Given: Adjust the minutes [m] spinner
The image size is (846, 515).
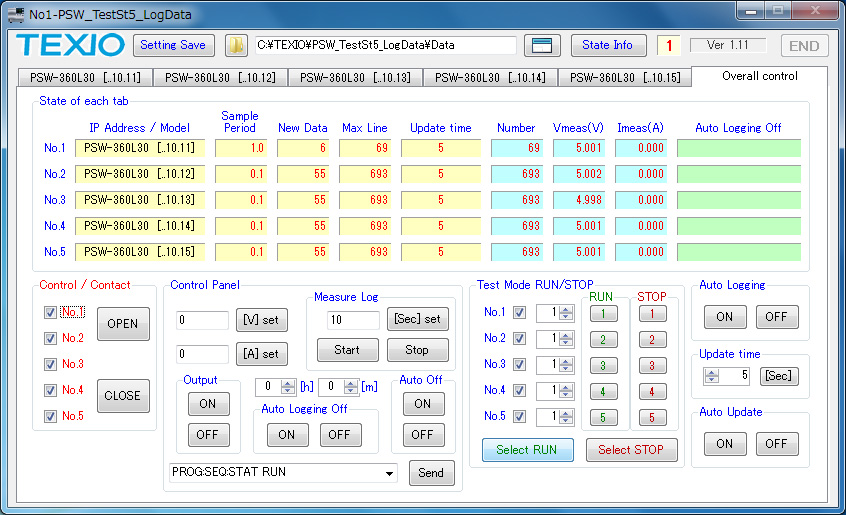Looking at the screenshot, I should click(x=351, y=387).
